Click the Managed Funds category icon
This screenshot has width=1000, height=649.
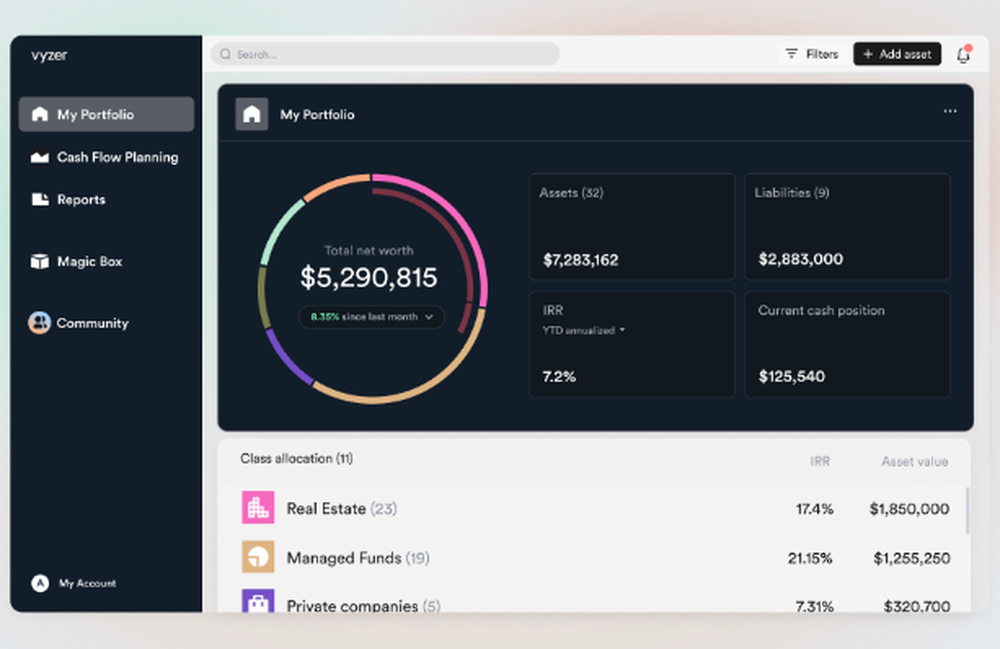[259, 557]
